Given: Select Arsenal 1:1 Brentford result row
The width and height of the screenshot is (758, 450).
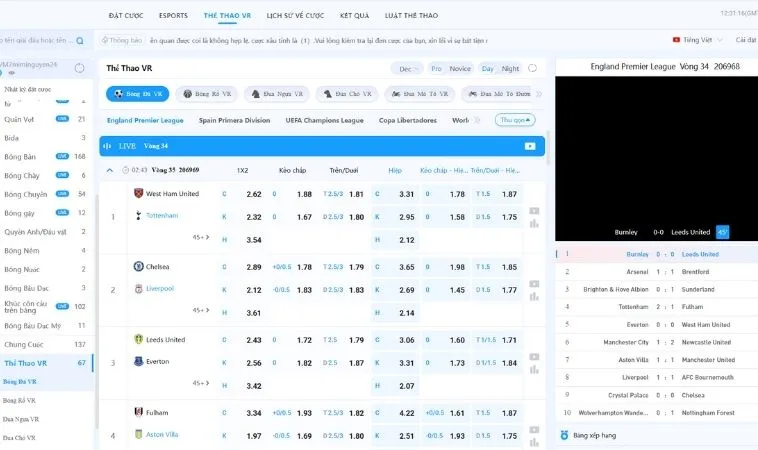Looking at the screenshot, I should pos(656,272).
